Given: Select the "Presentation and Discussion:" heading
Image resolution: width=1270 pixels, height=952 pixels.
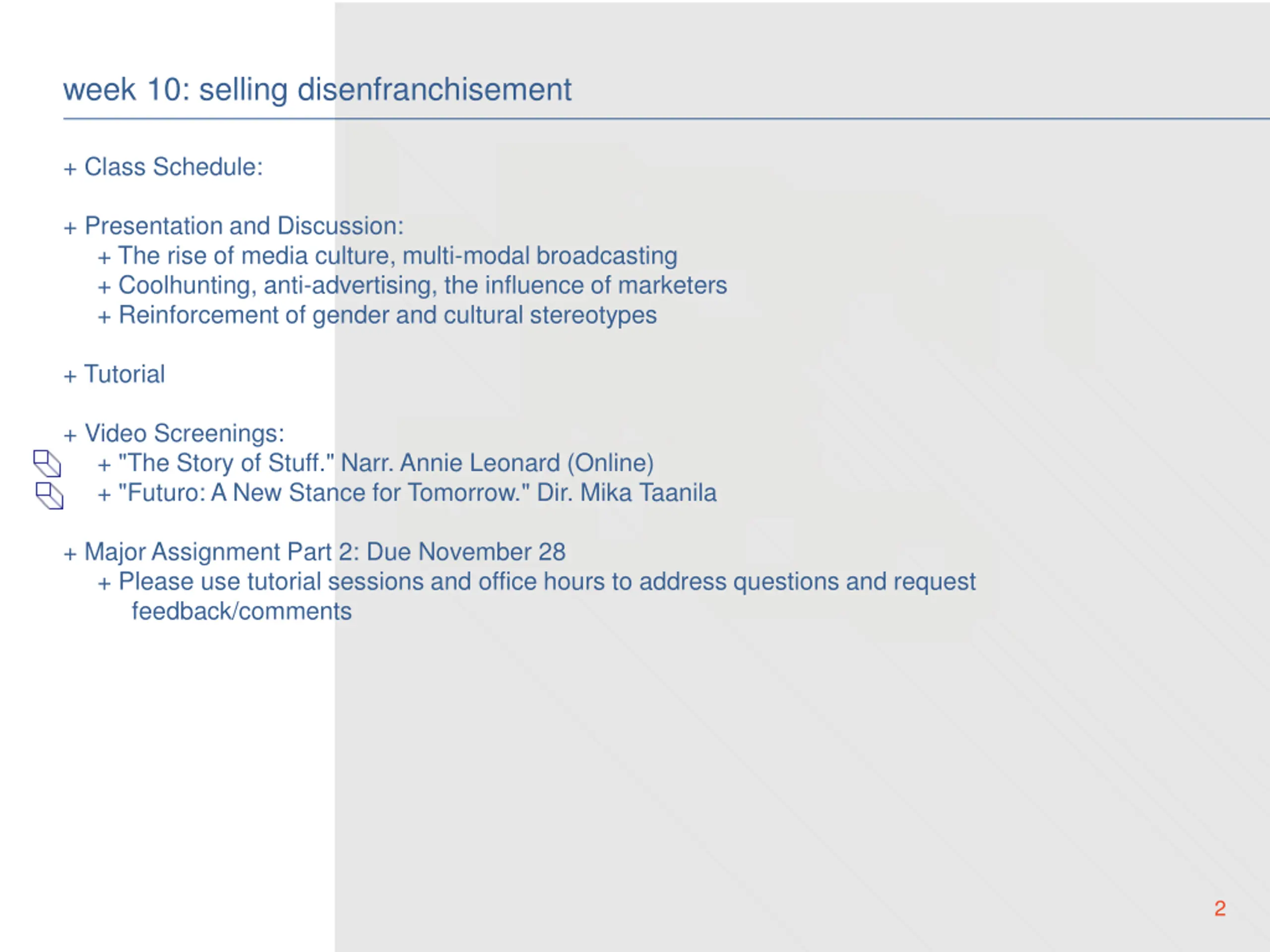Looking at the screenshot, I should point(244,226).
